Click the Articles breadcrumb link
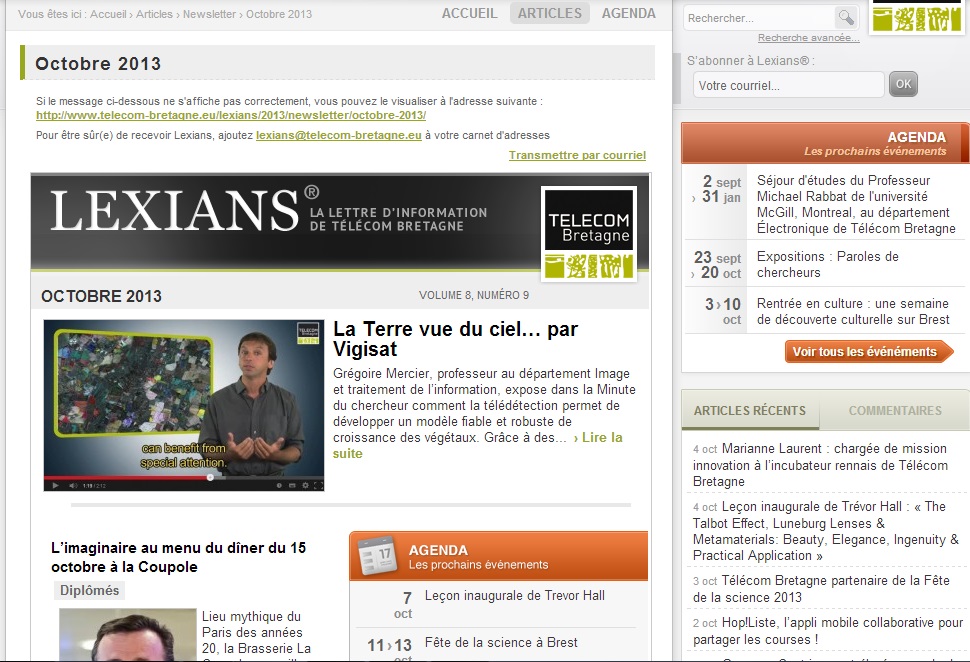Image resolution: width=970 pixels, height=662 pixels. [x=154, y=14]
